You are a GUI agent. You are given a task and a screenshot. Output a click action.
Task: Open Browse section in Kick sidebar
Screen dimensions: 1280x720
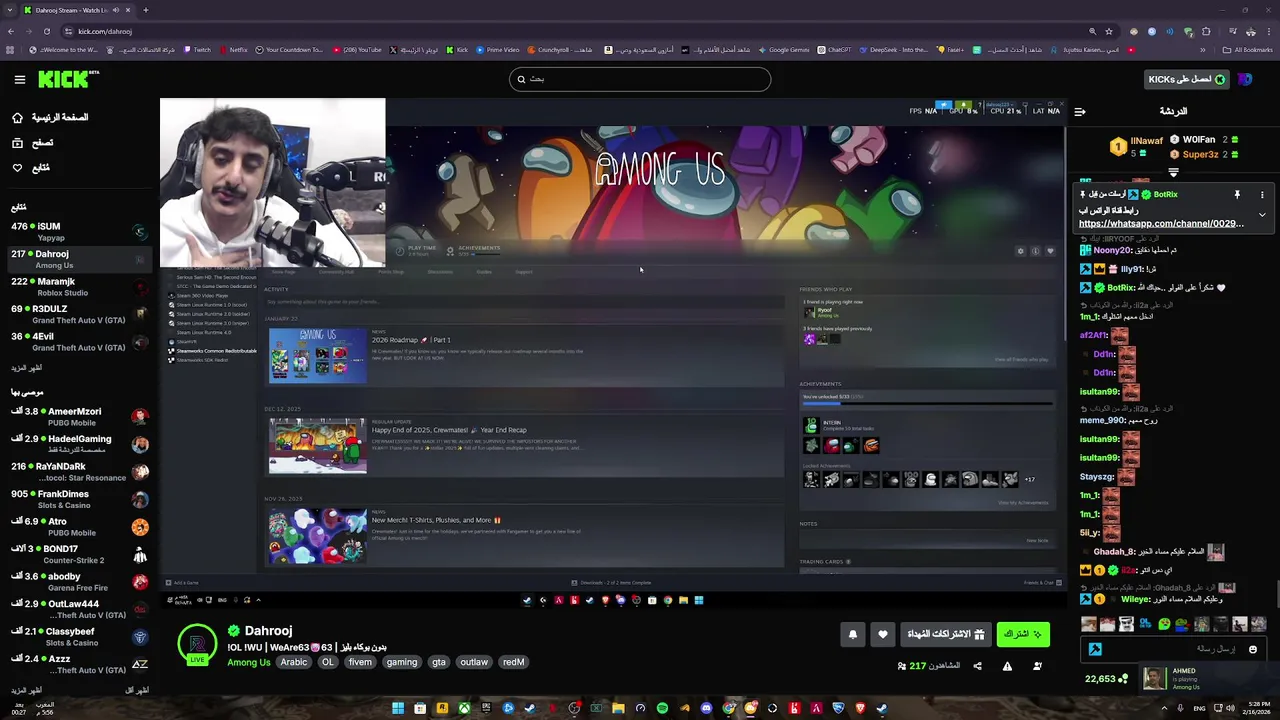33,143
